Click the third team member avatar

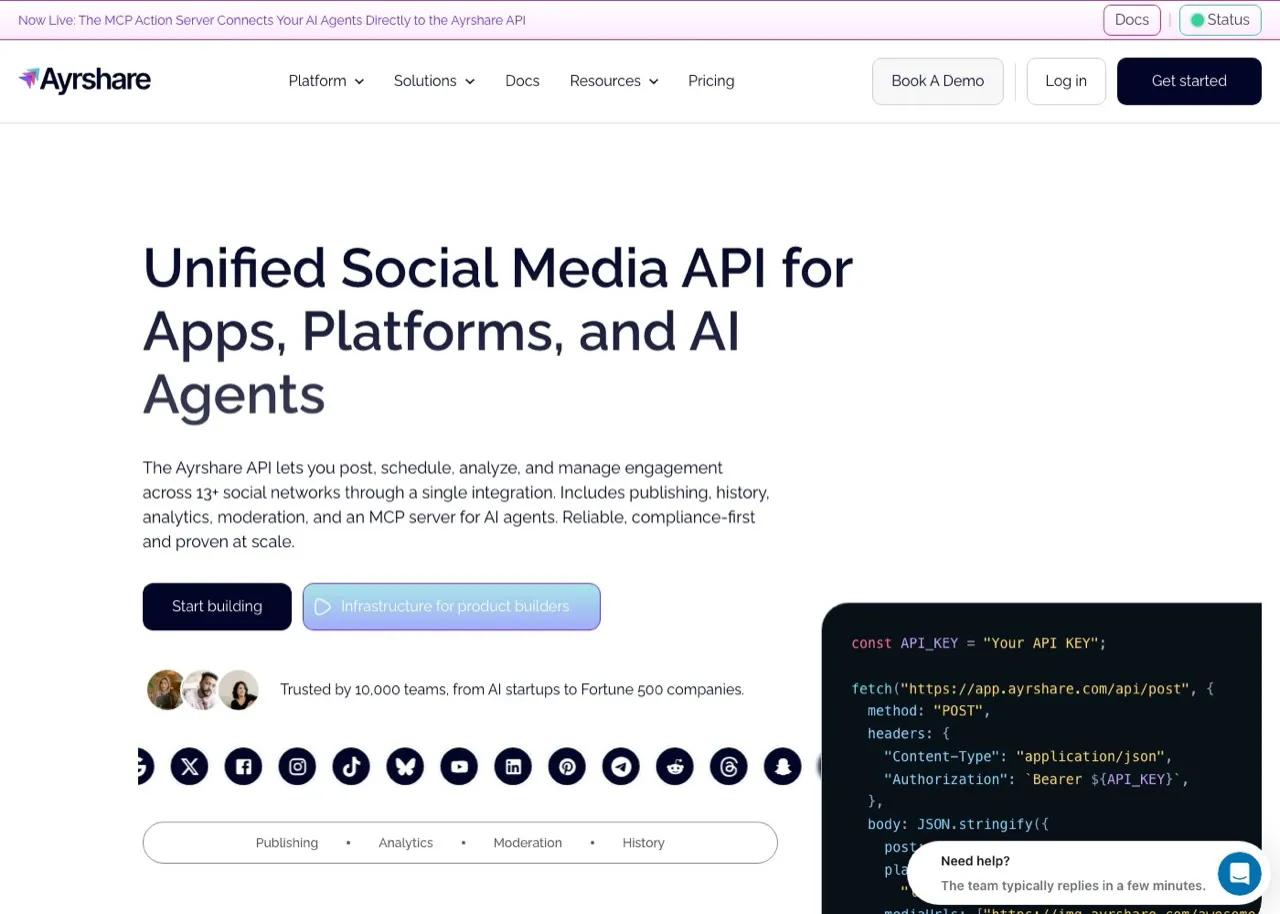coord(239,690)
